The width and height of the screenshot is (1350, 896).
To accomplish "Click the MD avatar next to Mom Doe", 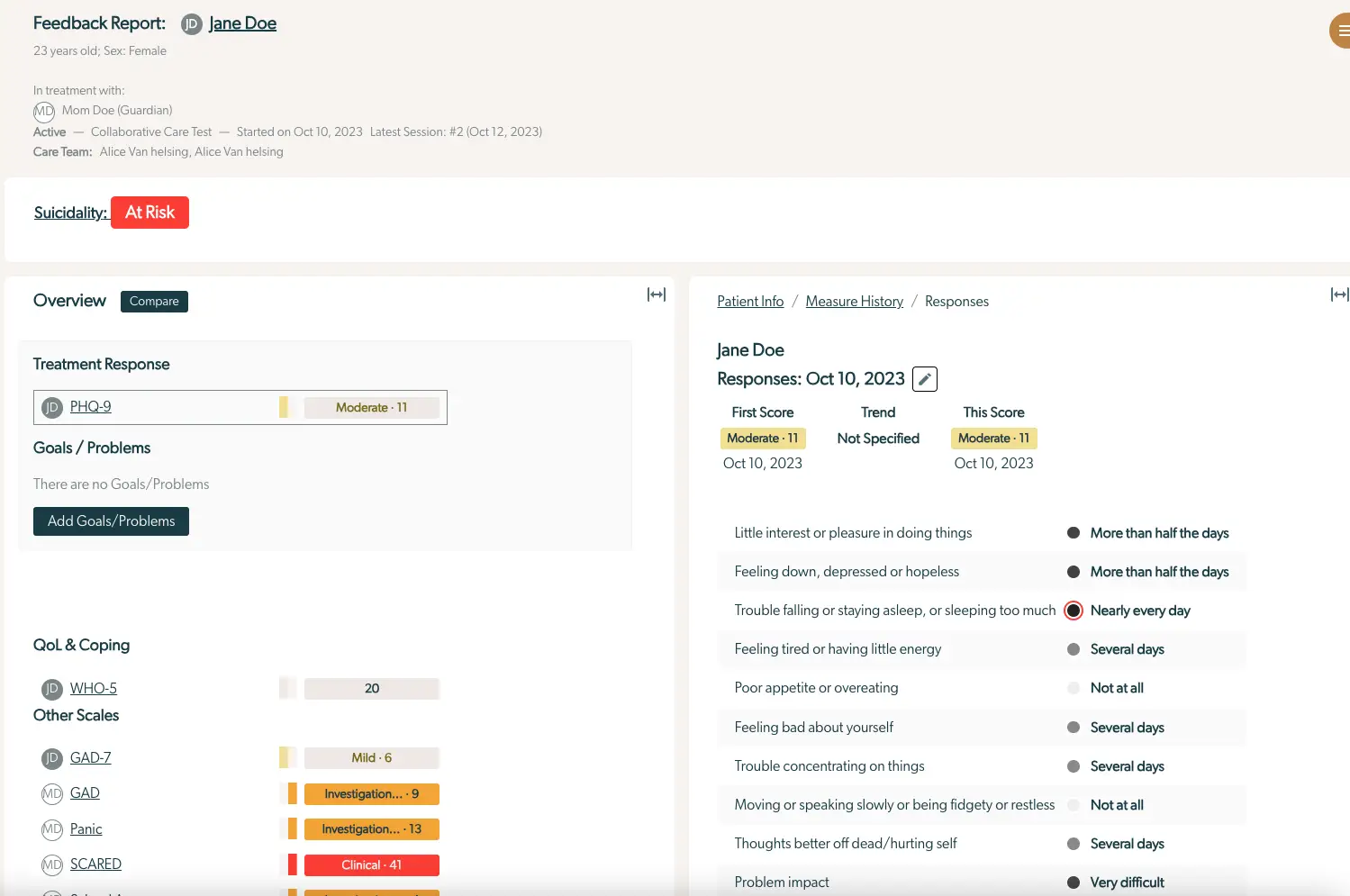I will (x=44, y=111).
